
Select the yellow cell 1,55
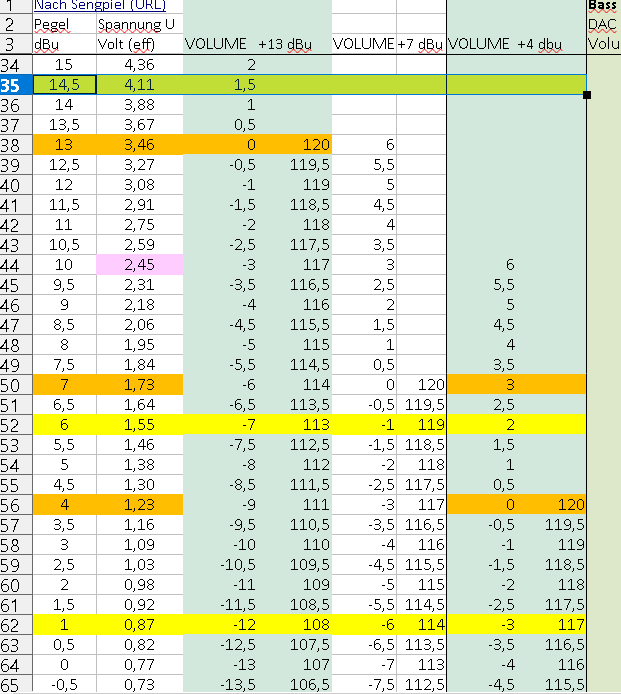coord(139,424)
